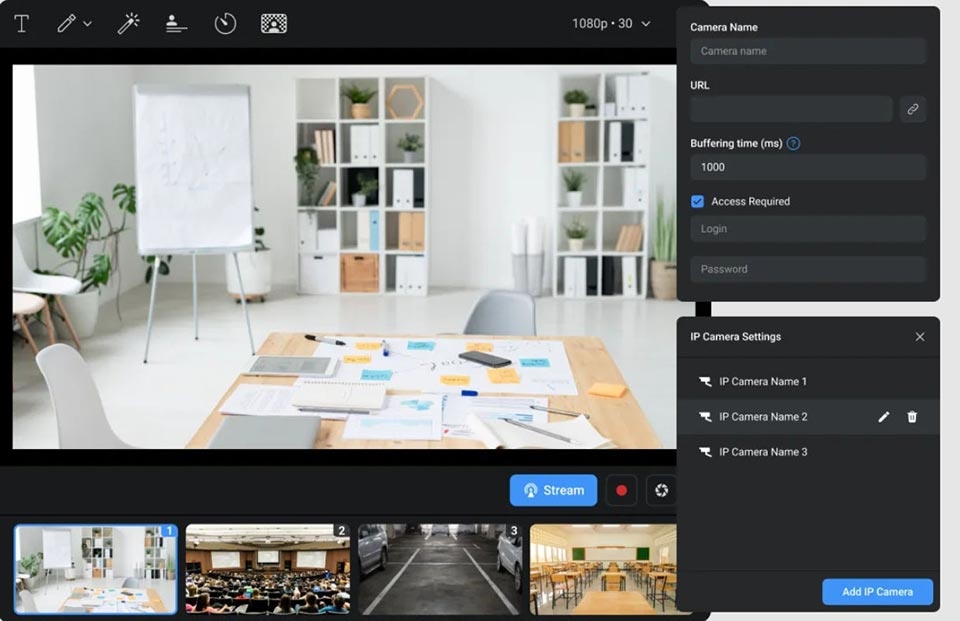Edit the Buffering time value 1000
This screenshot has height=621, width=960.
click(x=808, y=167)
